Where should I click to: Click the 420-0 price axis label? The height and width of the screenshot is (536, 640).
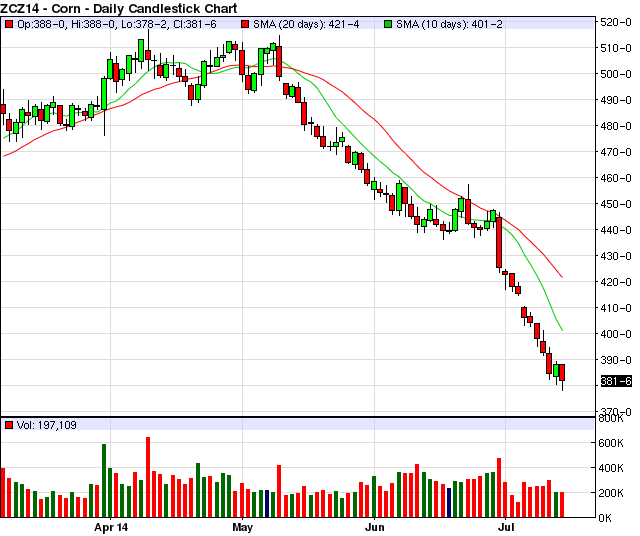[616, 282]
